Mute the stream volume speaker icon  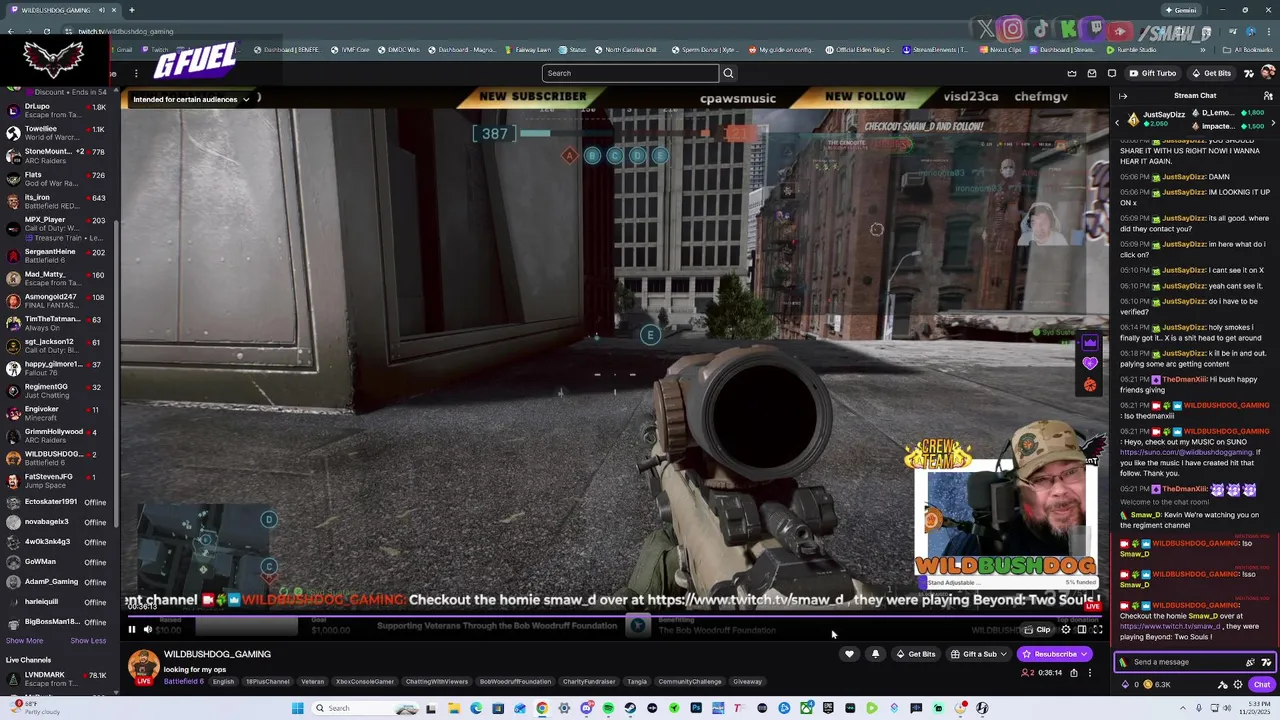coord(148,630)
